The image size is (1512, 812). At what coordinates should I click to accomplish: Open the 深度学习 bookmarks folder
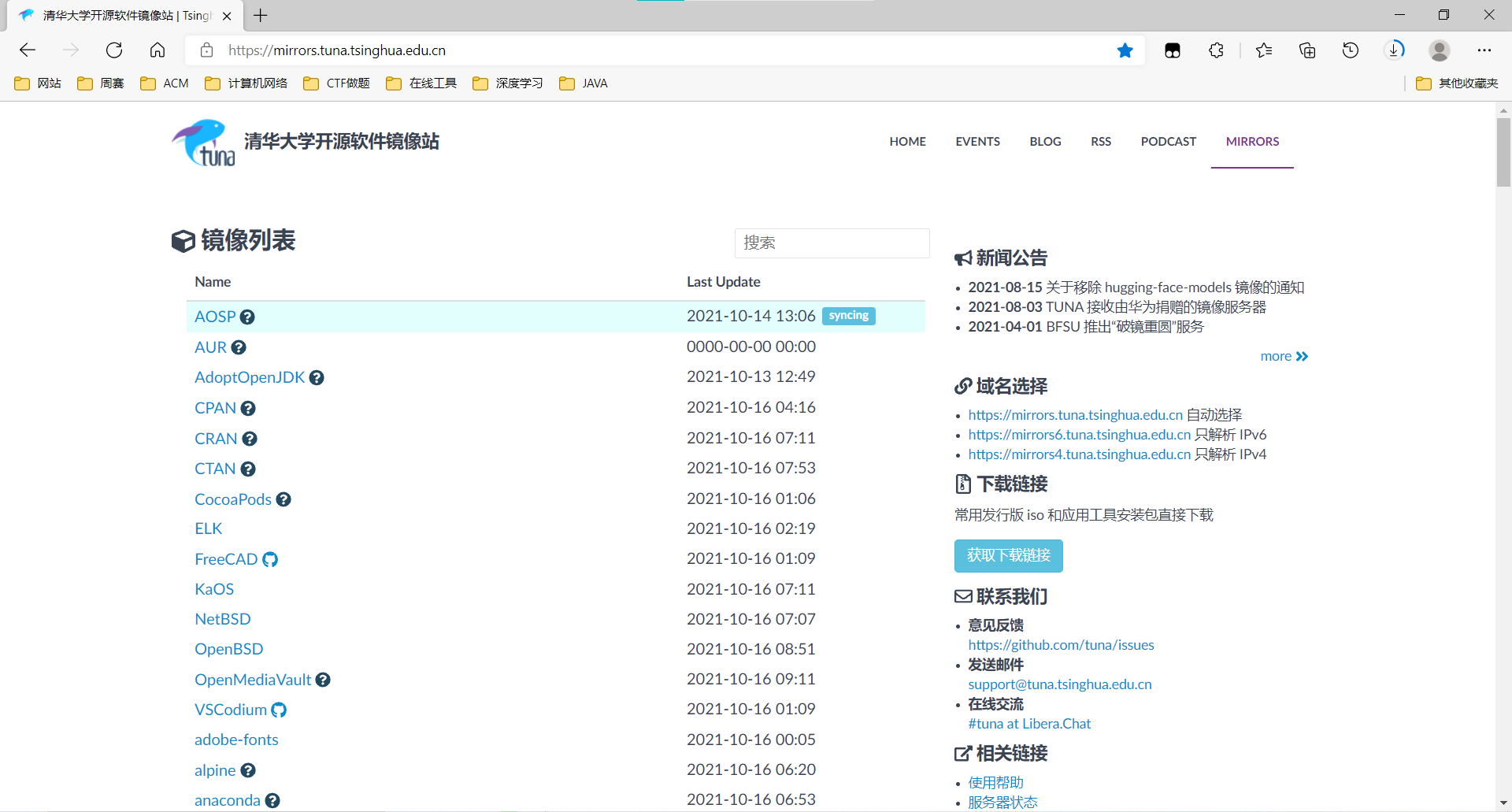(508, 83)
